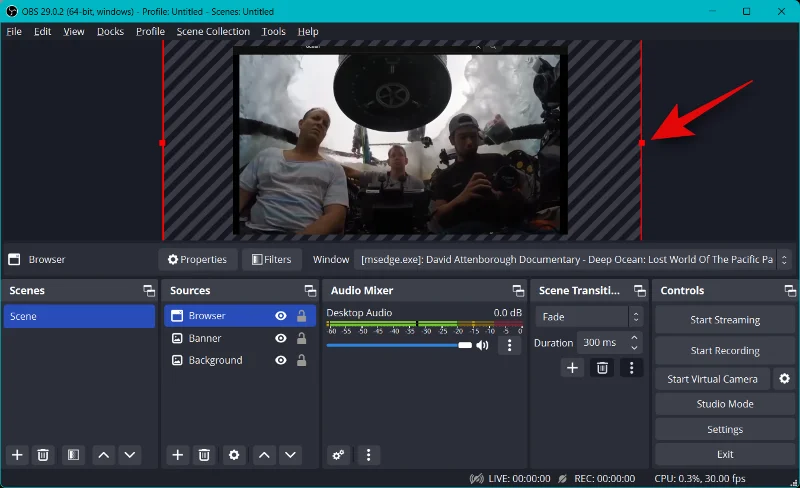This screenshot has height=488, width=800.
Task: Open the Help menu
Action: 308,31
